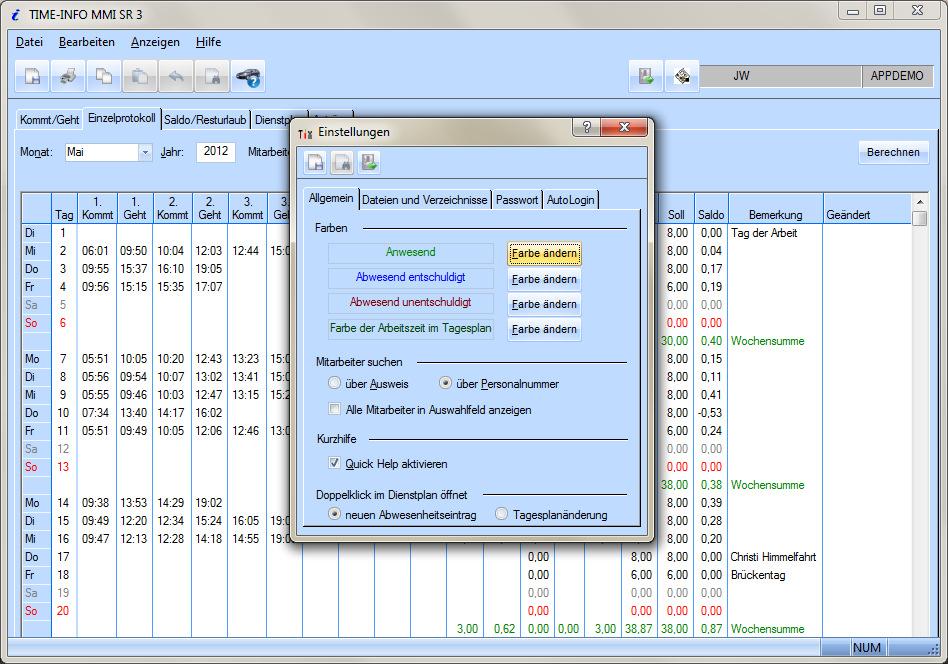Click the Soll column header

676,209
